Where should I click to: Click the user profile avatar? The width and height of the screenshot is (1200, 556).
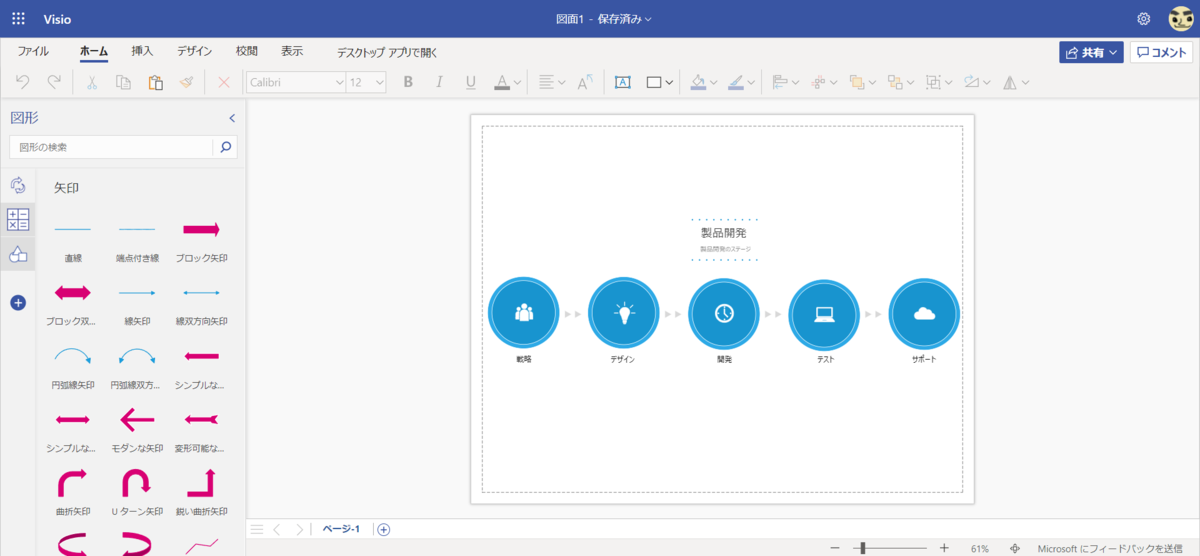[1180, 19]
